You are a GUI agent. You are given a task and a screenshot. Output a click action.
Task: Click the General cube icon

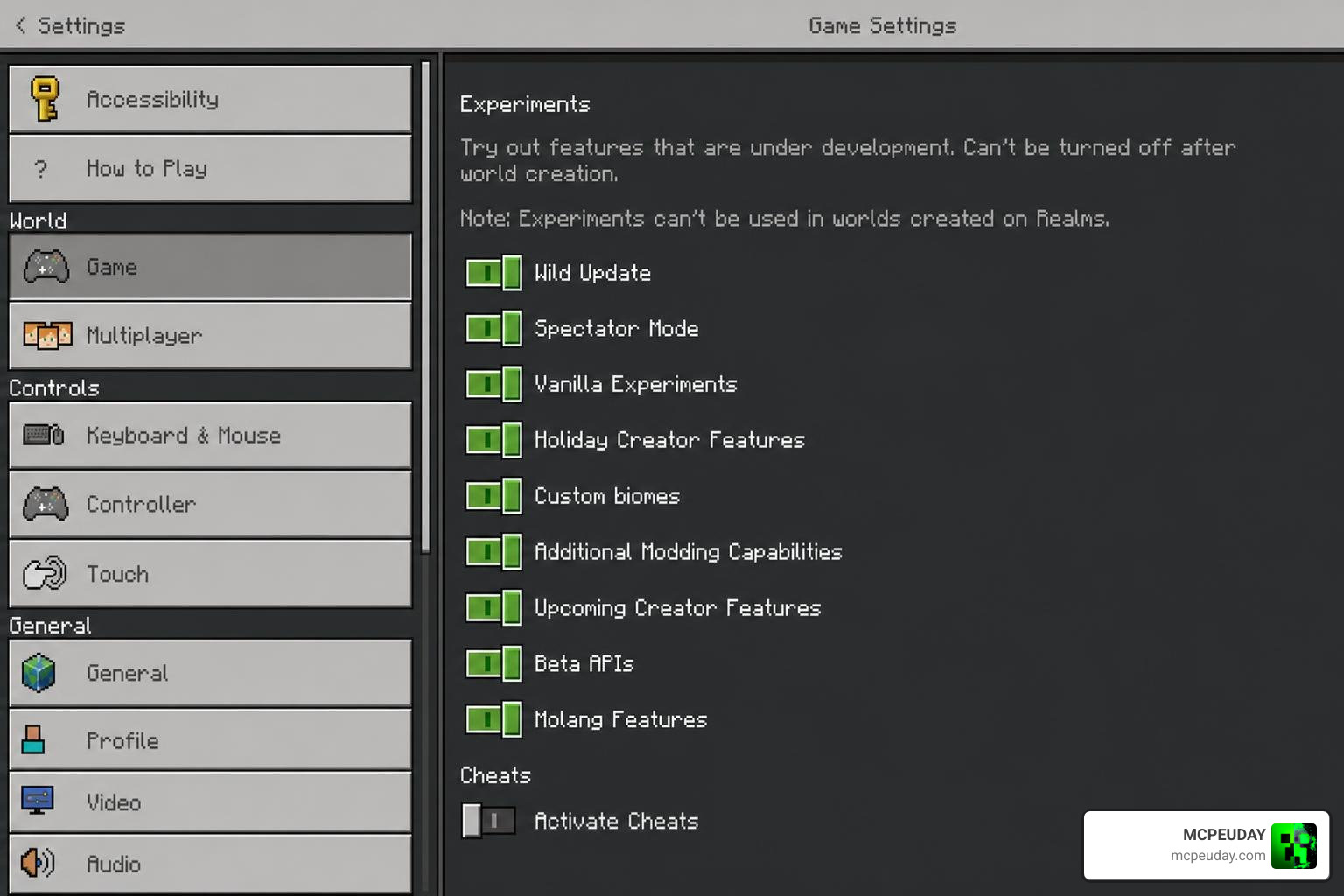pos(38,673)
